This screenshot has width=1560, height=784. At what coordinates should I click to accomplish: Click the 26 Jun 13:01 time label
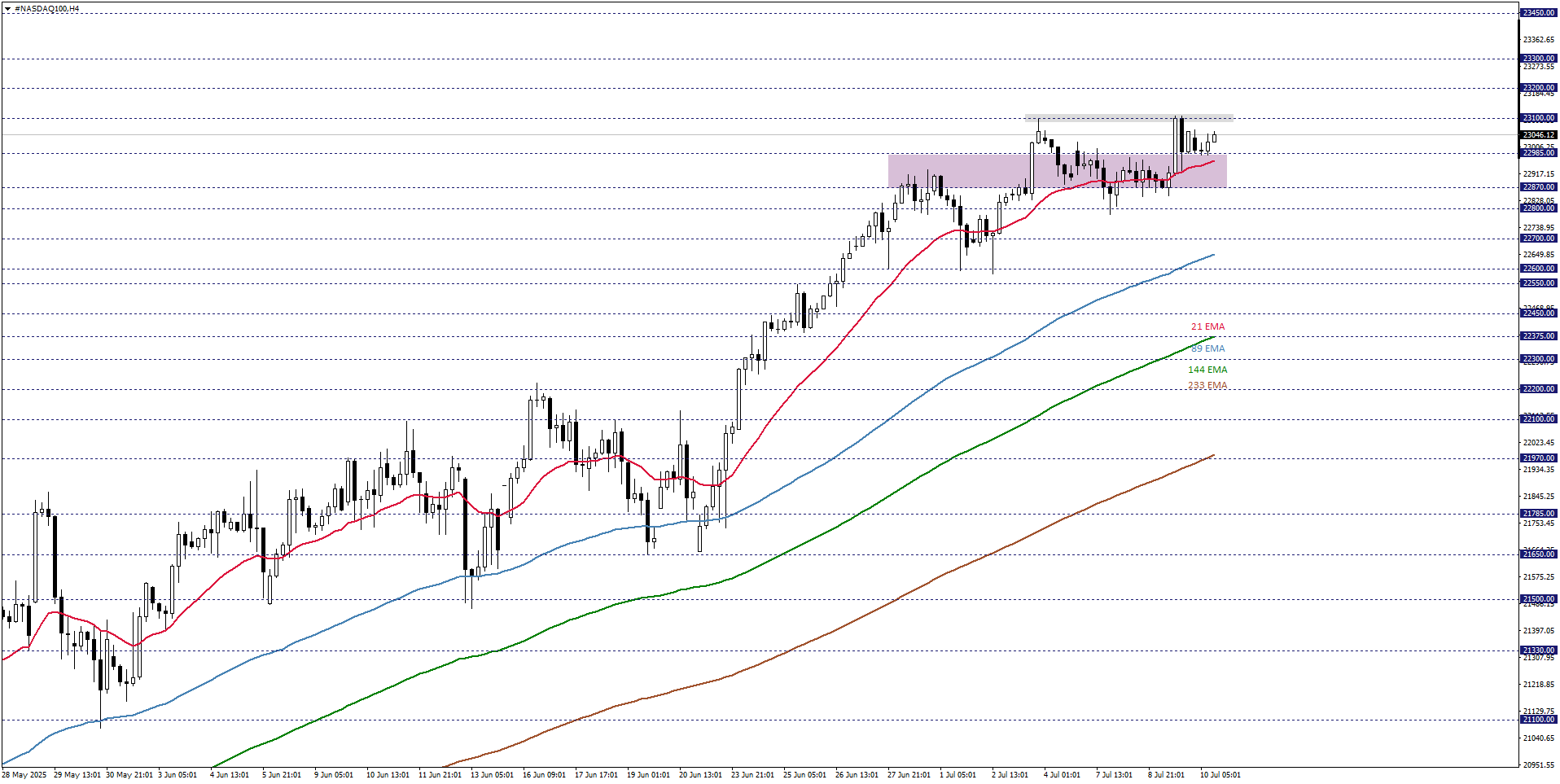point(857,775)
